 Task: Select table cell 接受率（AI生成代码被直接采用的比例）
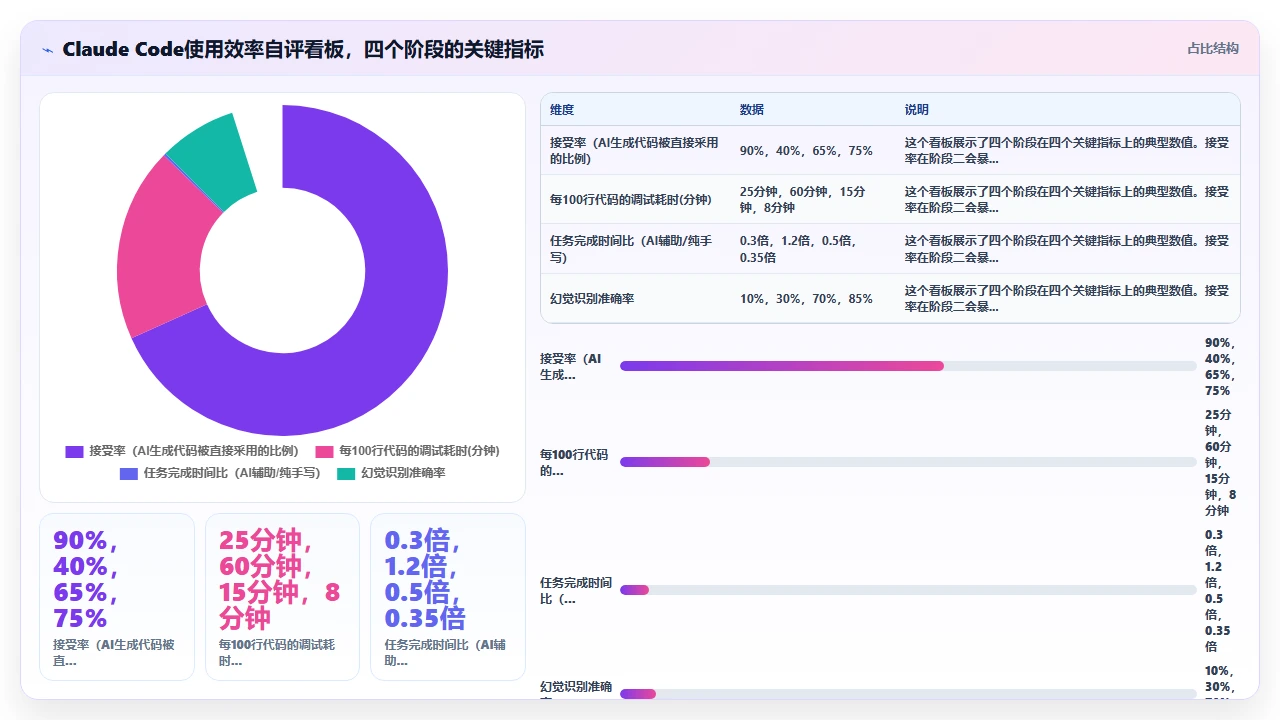[x=635, y=151]
